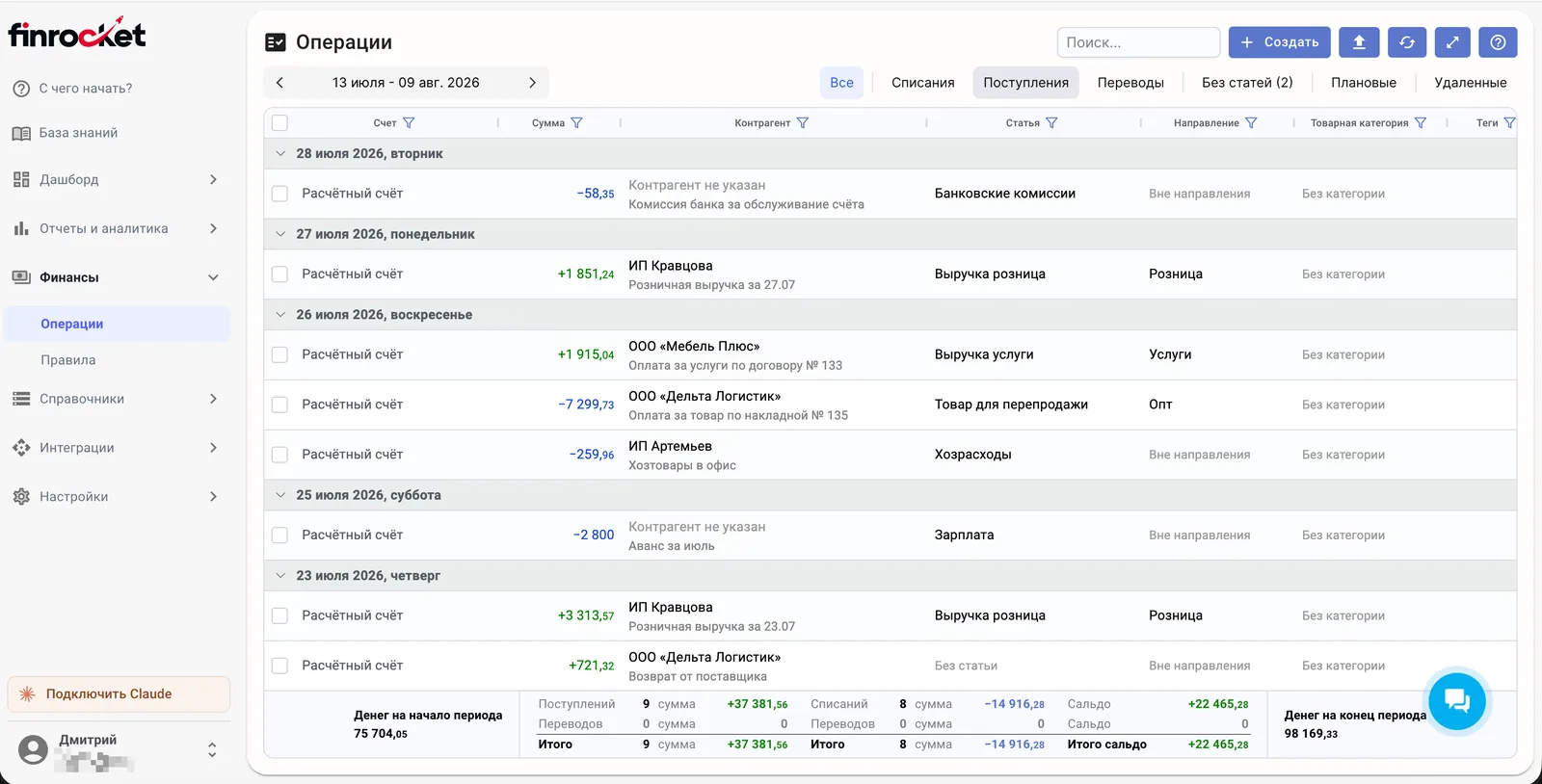Open the user account switcher arrows

[212, 749]
